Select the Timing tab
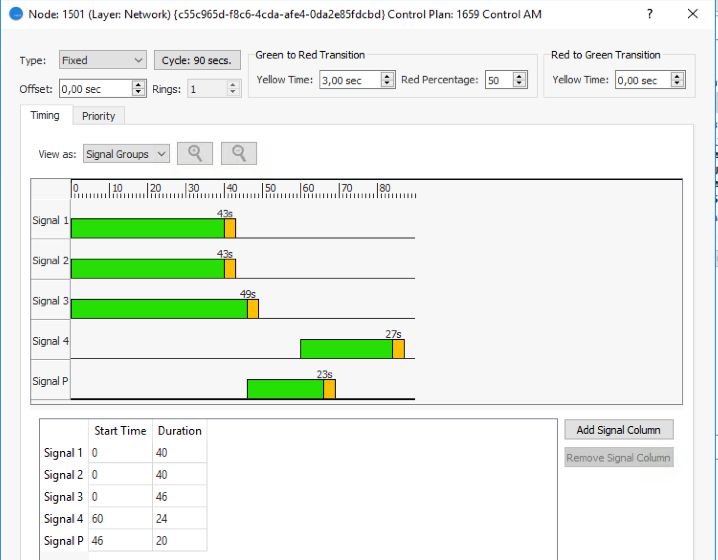The height and width of the screenshot is (560, 718). 45,116
